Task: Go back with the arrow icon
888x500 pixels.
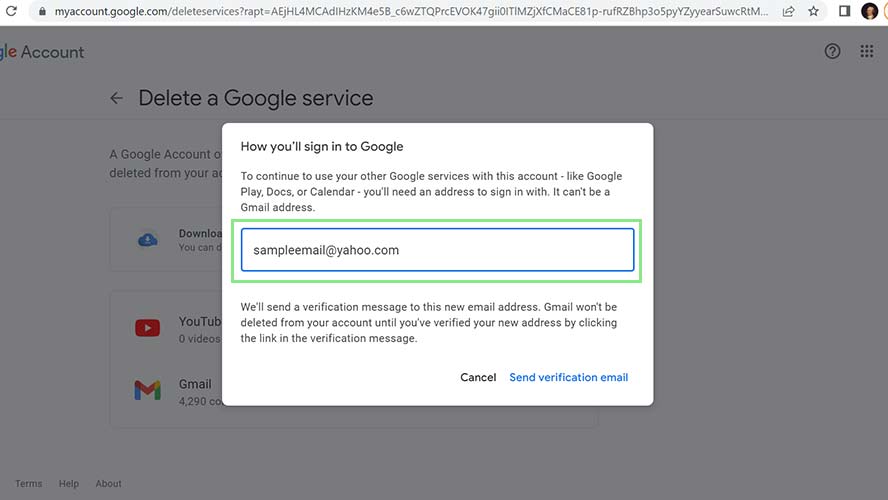Action: click(117, 99)
